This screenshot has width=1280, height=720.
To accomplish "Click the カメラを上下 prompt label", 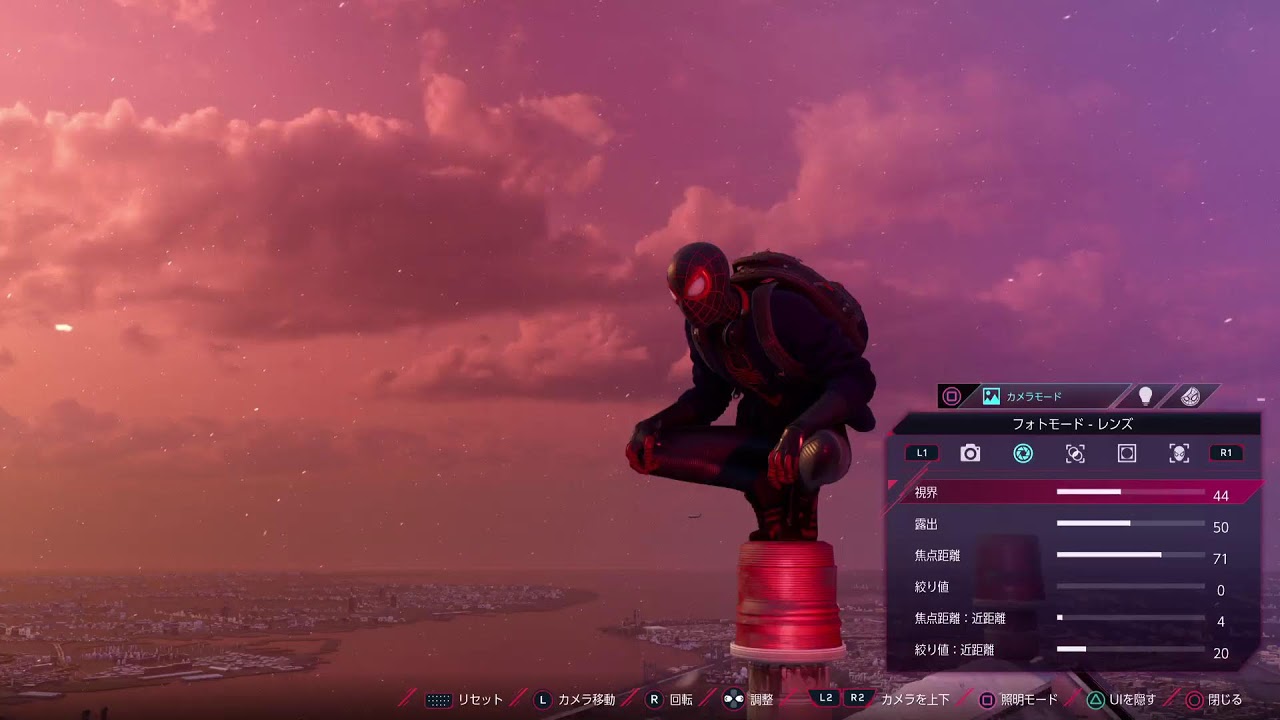I will [915, 700].
